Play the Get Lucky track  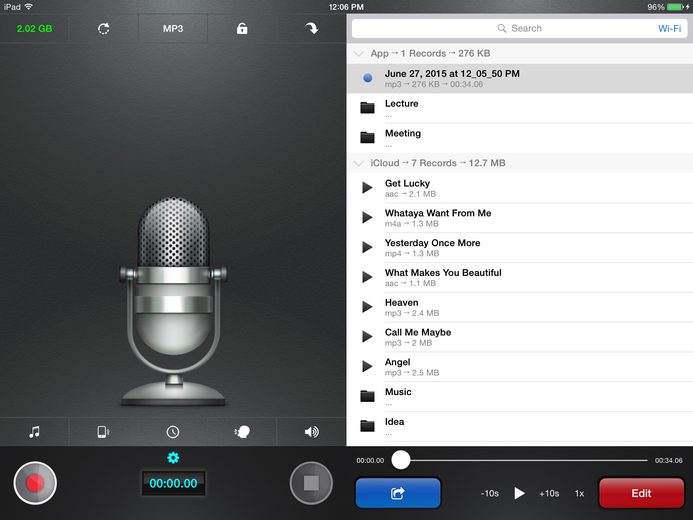367,188
